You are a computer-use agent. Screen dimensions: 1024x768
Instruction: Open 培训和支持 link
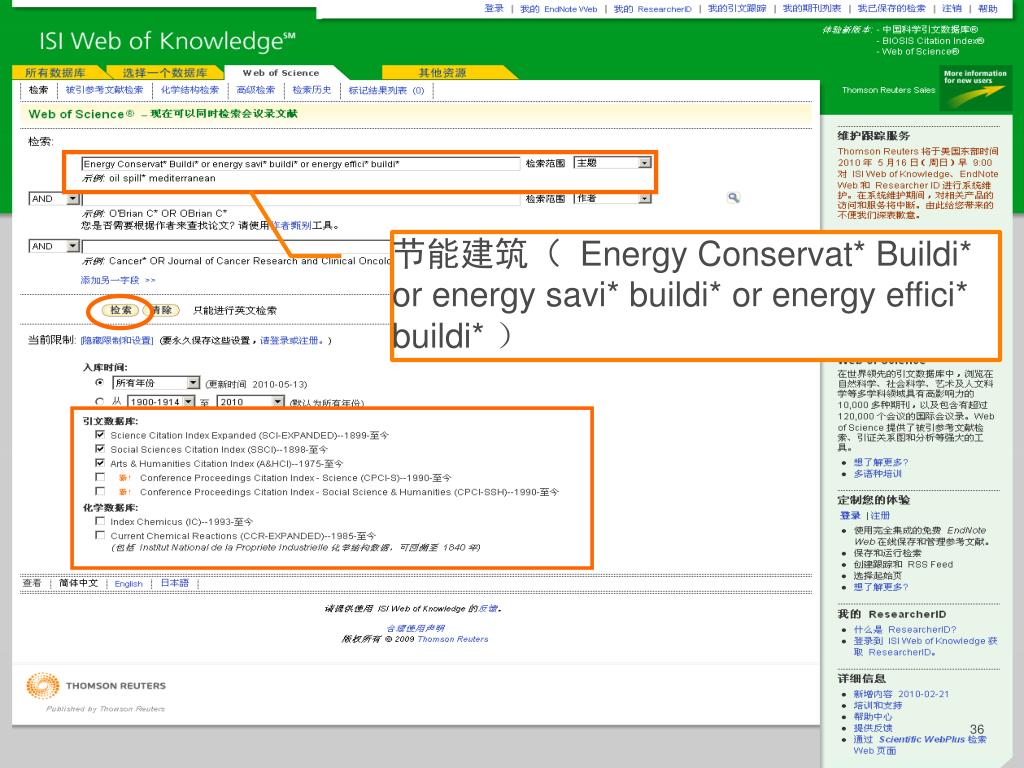point(878,705)
